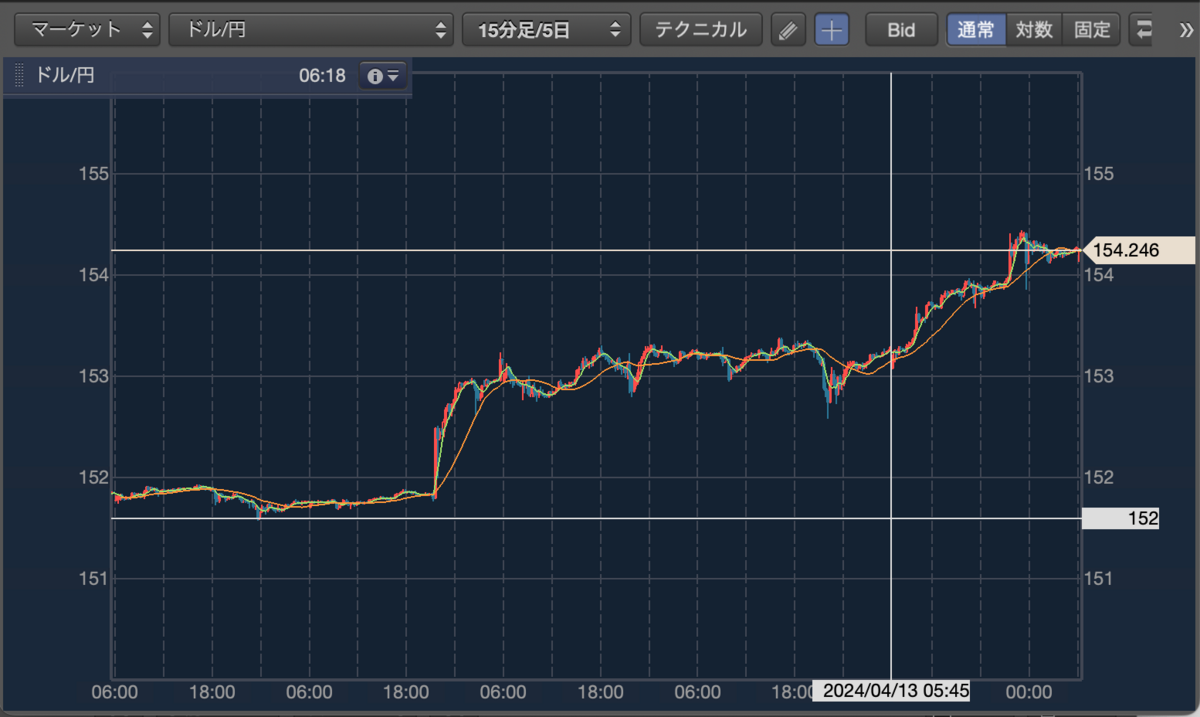The image size is (1200, 717).
Task: Click the 151 label on right axis
Action: pos(1098,578)
